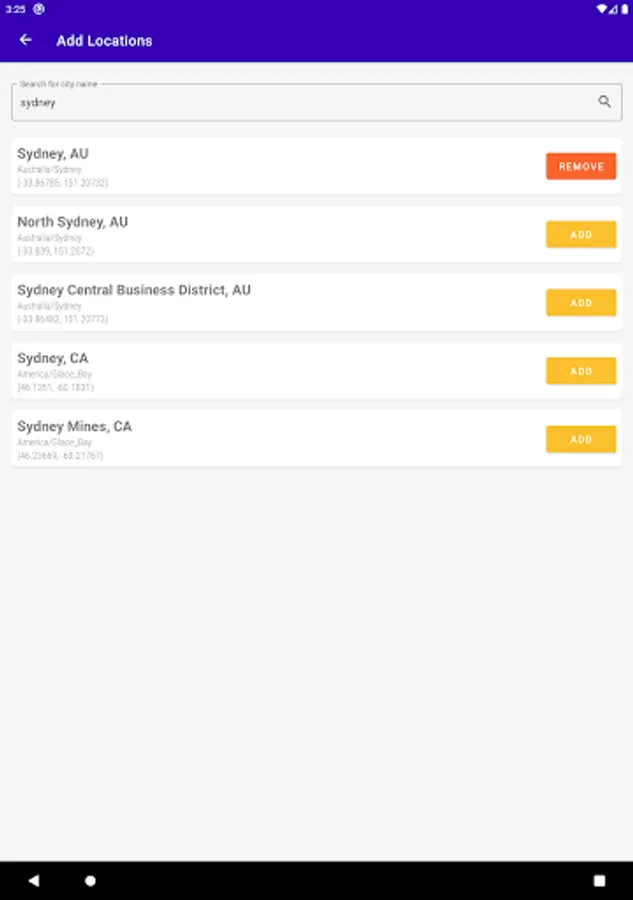The image size is (633, 900).
Task: Add Sydney, CA location
Action: (x=581, y=371)
